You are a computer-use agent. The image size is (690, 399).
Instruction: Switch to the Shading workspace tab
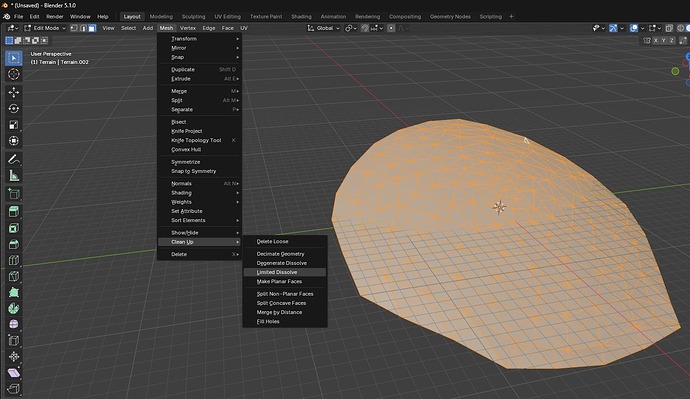pyautogui.click(x=301, y=16)
